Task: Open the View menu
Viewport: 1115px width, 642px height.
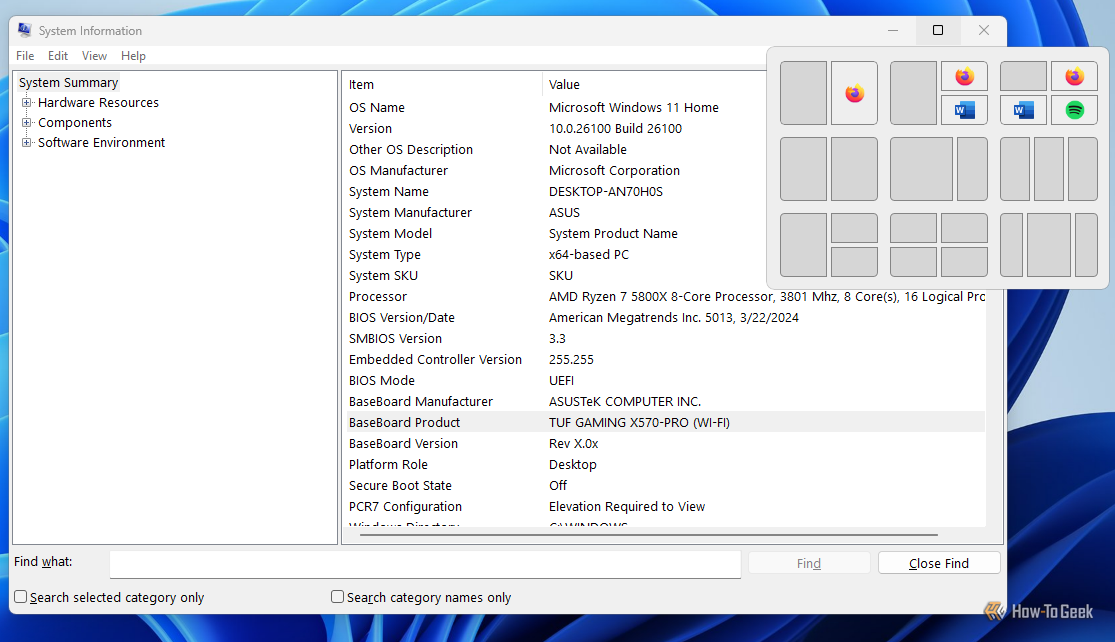Action: coord(94,56)
